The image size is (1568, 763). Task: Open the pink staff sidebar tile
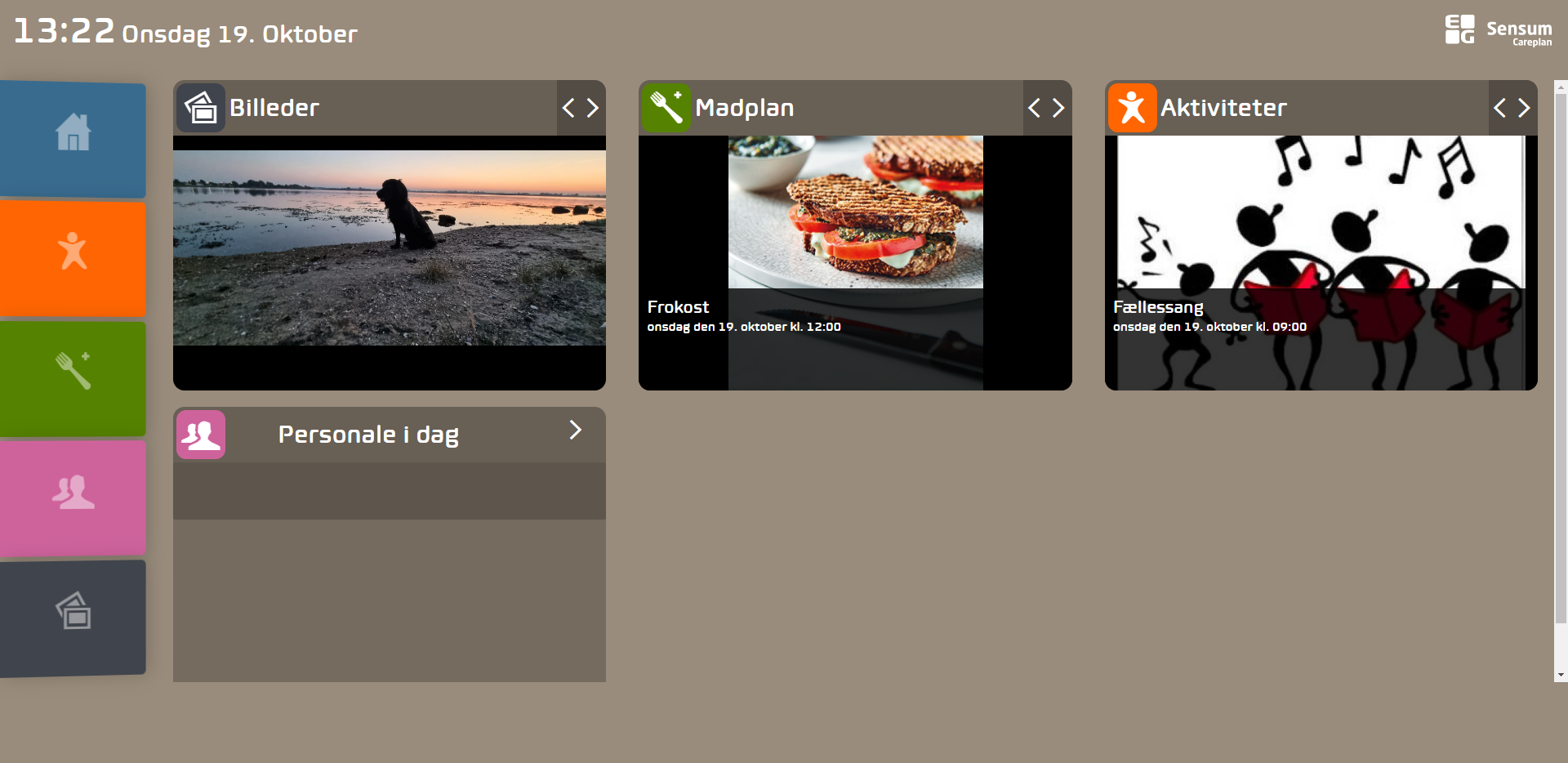tap(73, 498)
